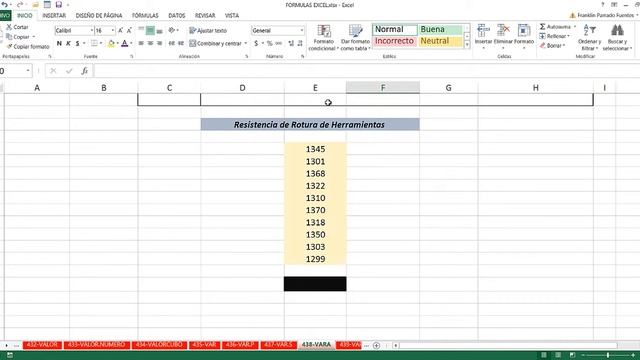Image resolution: width=640 pixels, height=360 pixels.
Task: Click the Copiar (copy) button
Action: click(18, 37)
